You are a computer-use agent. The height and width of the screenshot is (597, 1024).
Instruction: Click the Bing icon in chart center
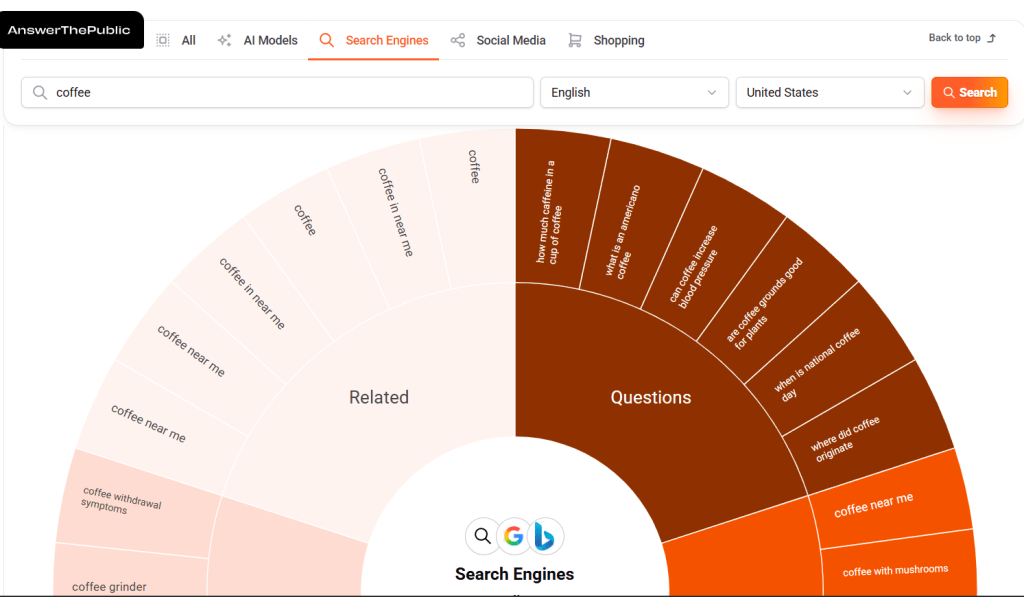pyautogui.click(x=547, y=536)
